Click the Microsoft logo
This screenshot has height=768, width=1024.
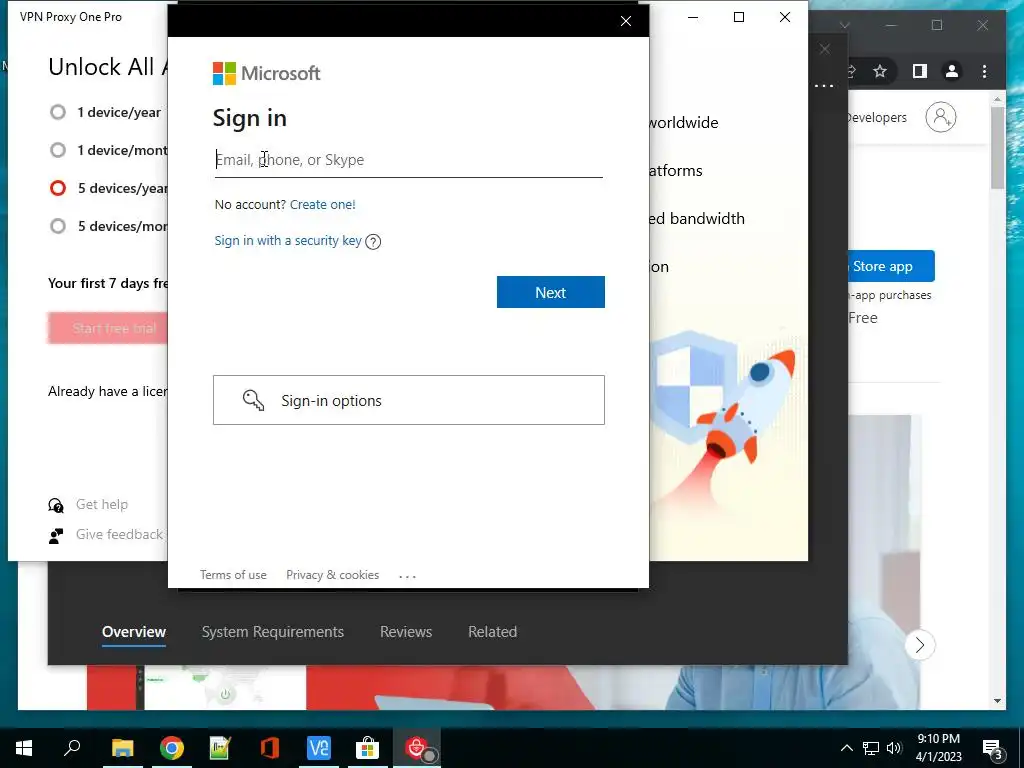(266, 73)
